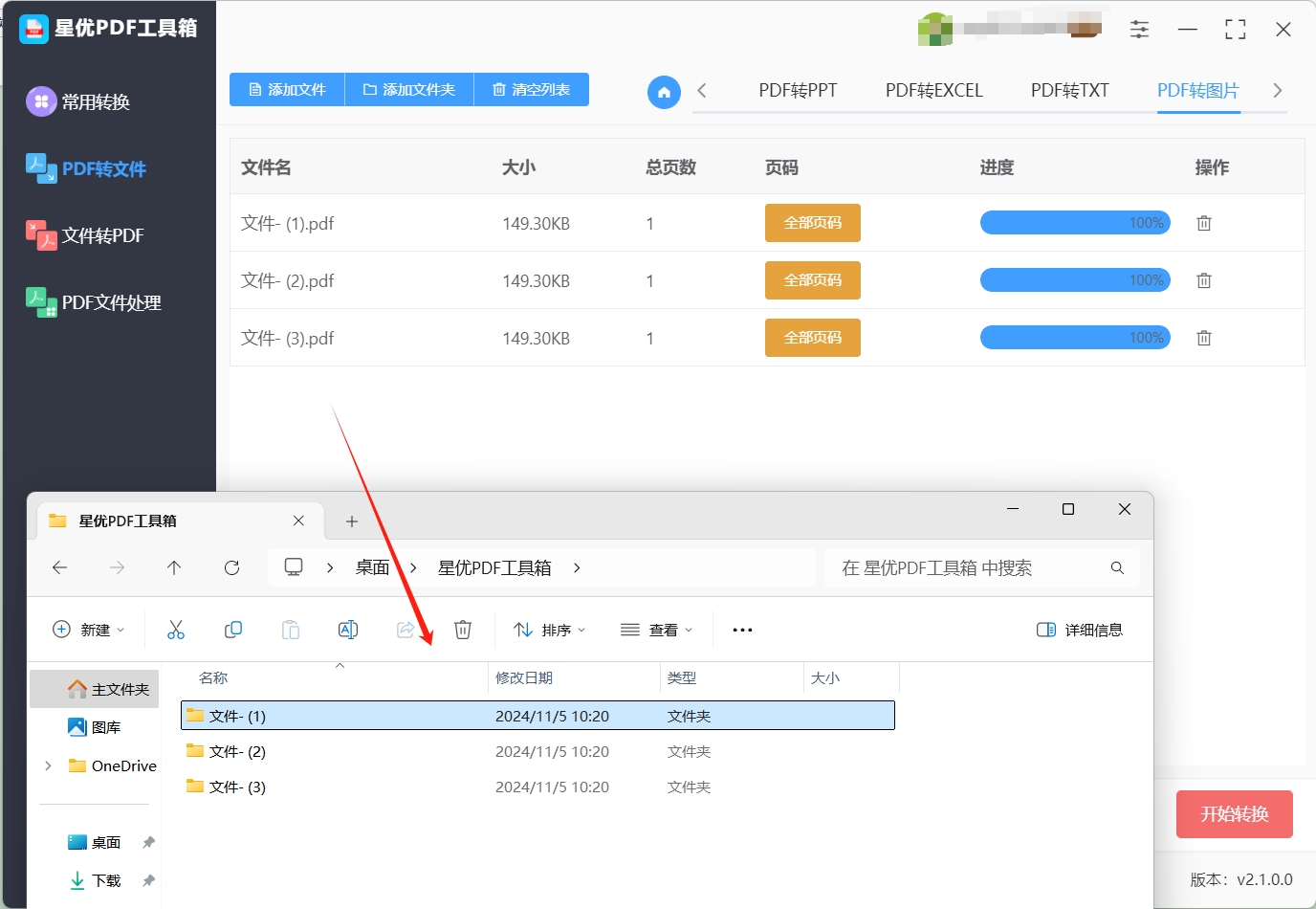Image resolution: width=1316 pixels, height=909 pixels.
Task: Delete 文件- (1).pdf with trash icon
Action: click(x=1204, y=223)
